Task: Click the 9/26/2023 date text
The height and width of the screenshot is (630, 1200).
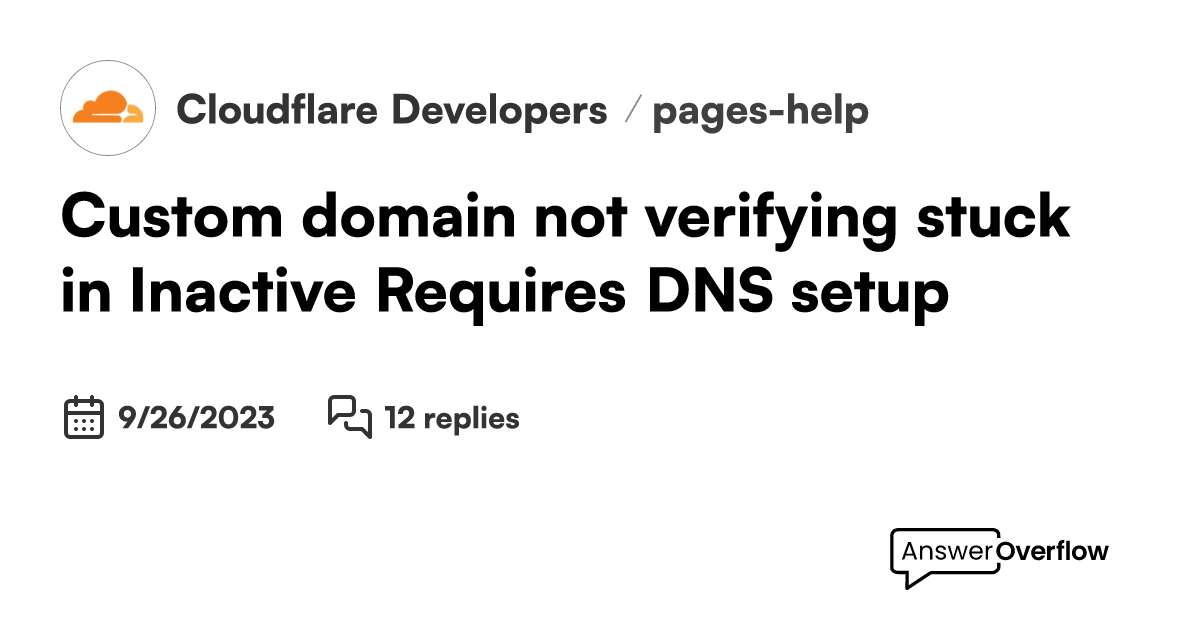Action: pyautogui.click(x=196, y=418)
